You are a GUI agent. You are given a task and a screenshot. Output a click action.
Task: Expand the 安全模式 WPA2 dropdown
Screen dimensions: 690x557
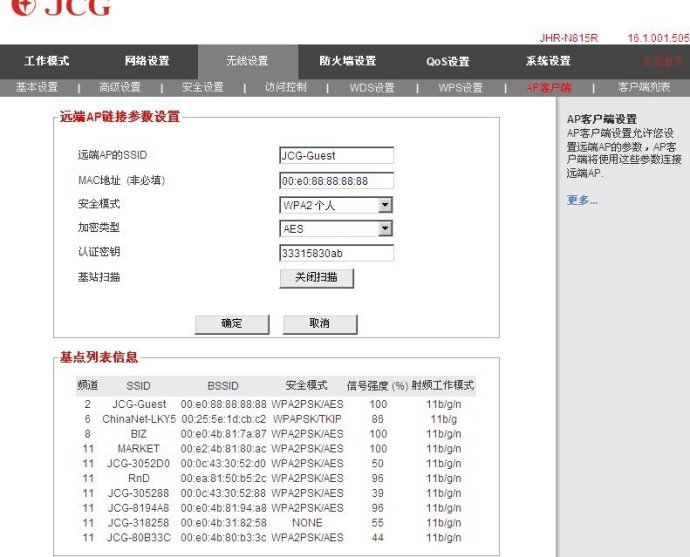336,205
